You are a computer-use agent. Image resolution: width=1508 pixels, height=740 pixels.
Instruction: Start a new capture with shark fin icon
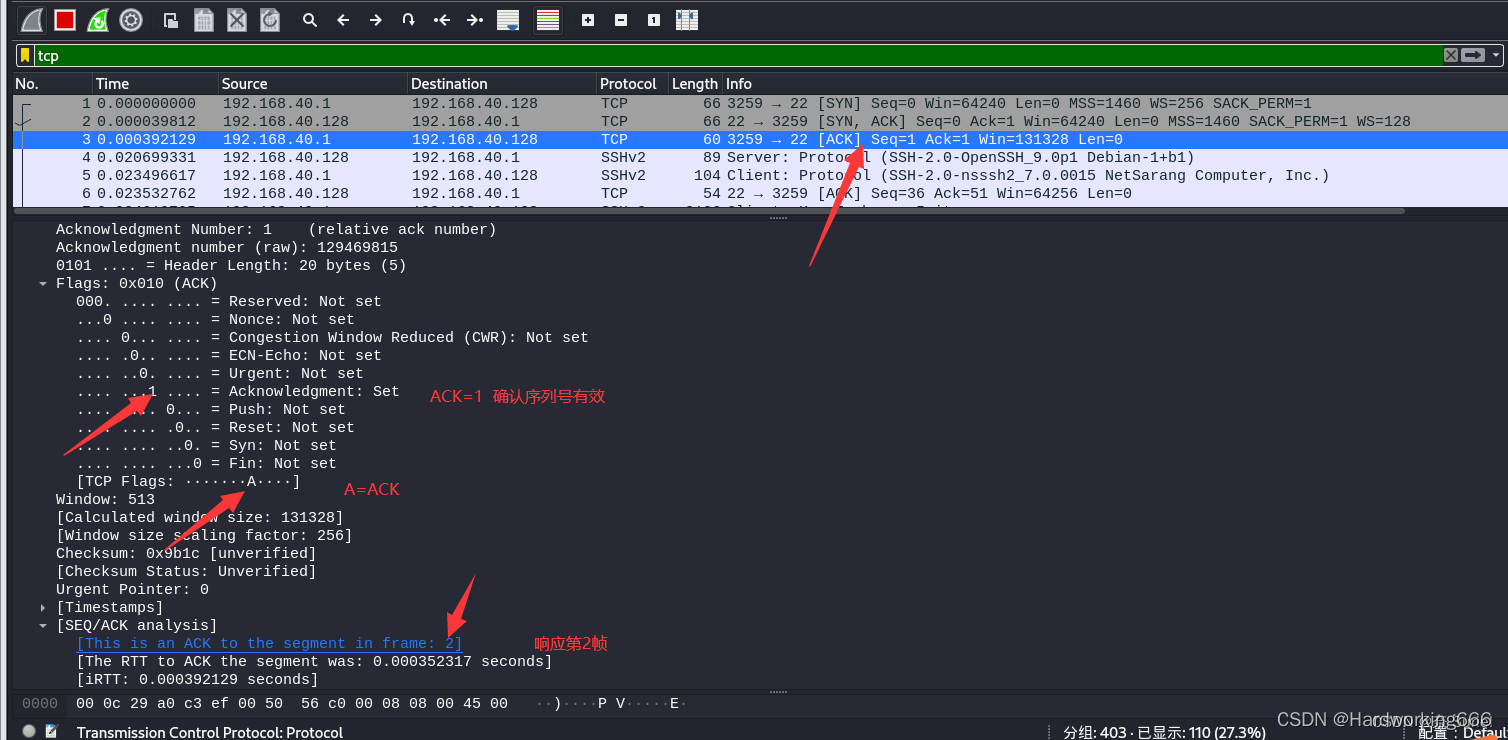(32, 20)
